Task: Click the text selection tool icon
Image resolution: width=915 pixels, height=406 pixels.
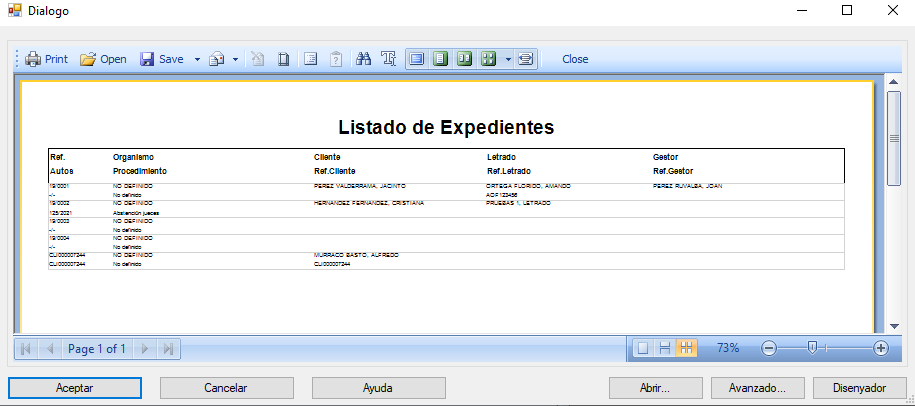Action: point(389,59)
